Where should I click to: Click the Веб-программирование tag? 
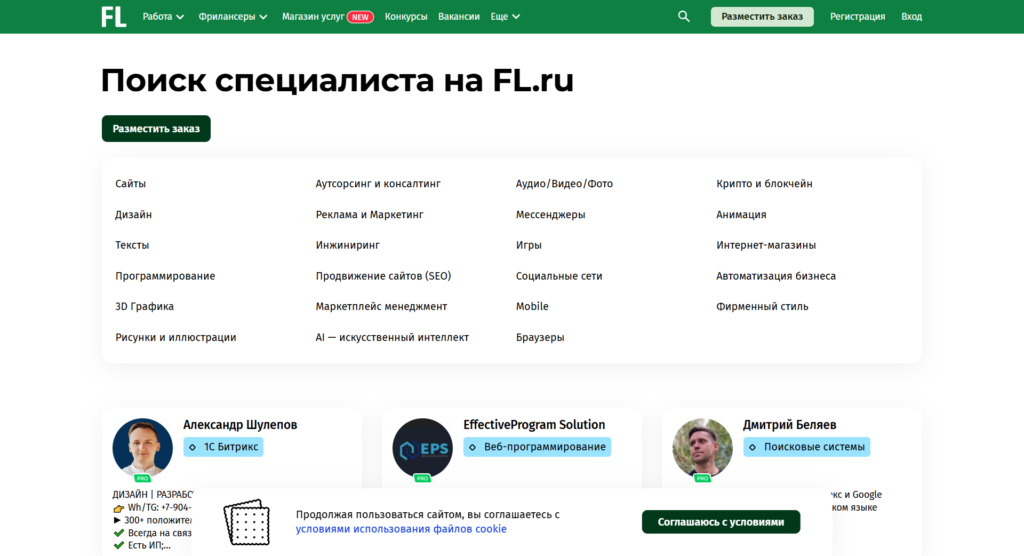(537, 447)
